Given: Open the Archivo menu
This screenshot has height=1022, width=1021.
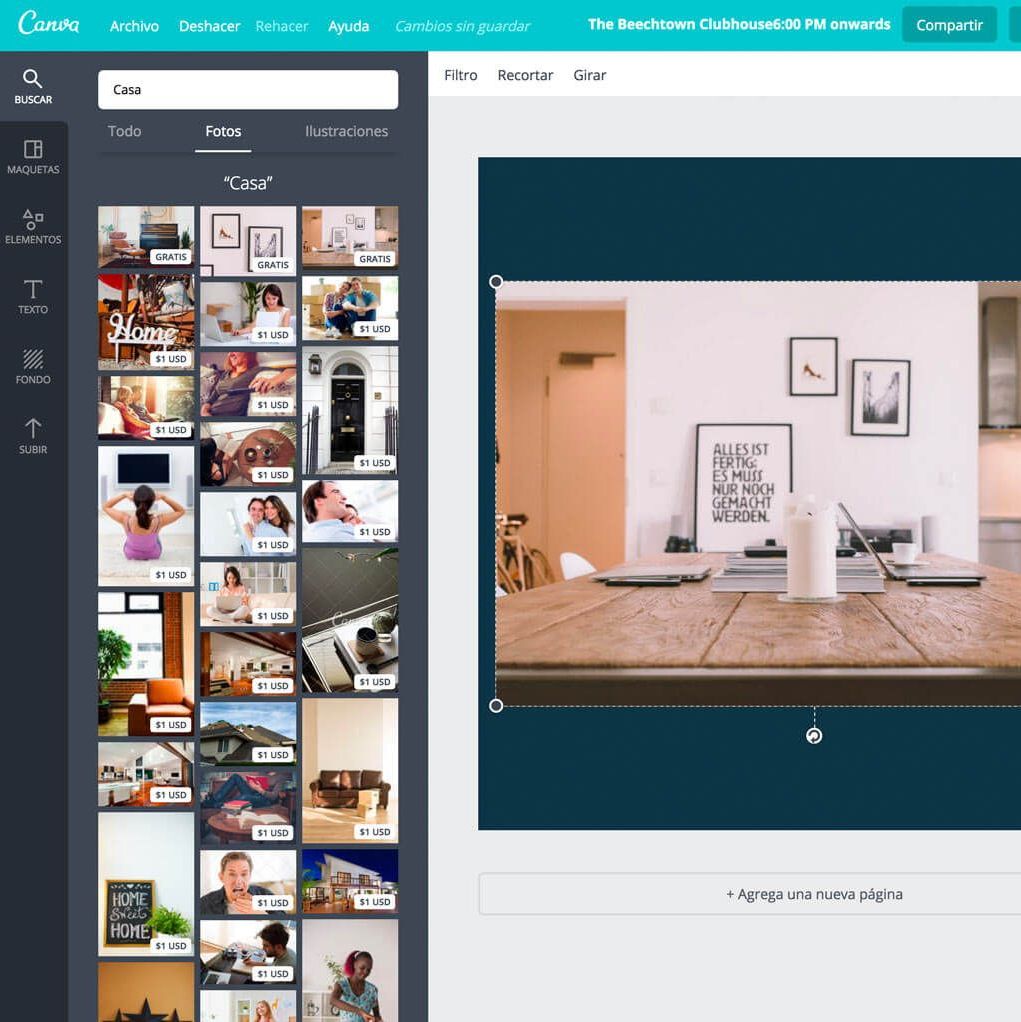Looking at the screenshot, I should coord(133,26).
